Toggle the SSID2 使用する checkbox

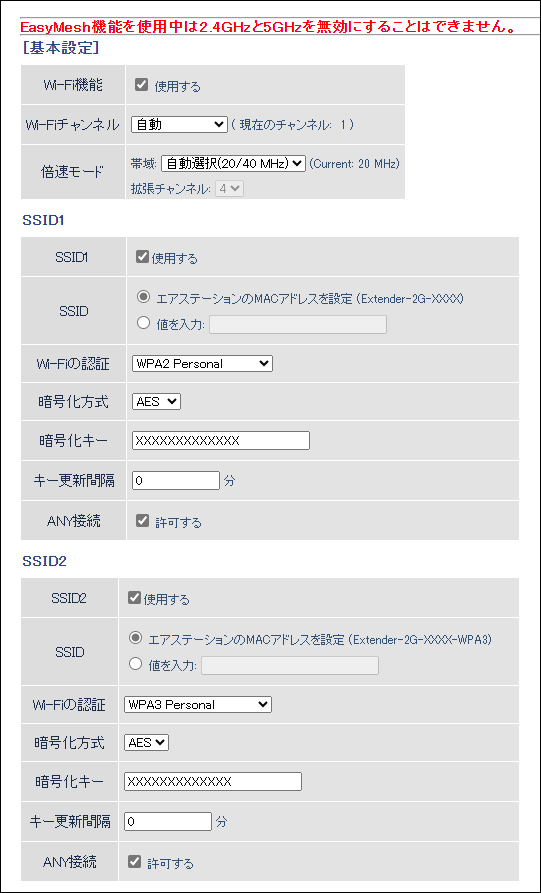click(x=134, y=598)
